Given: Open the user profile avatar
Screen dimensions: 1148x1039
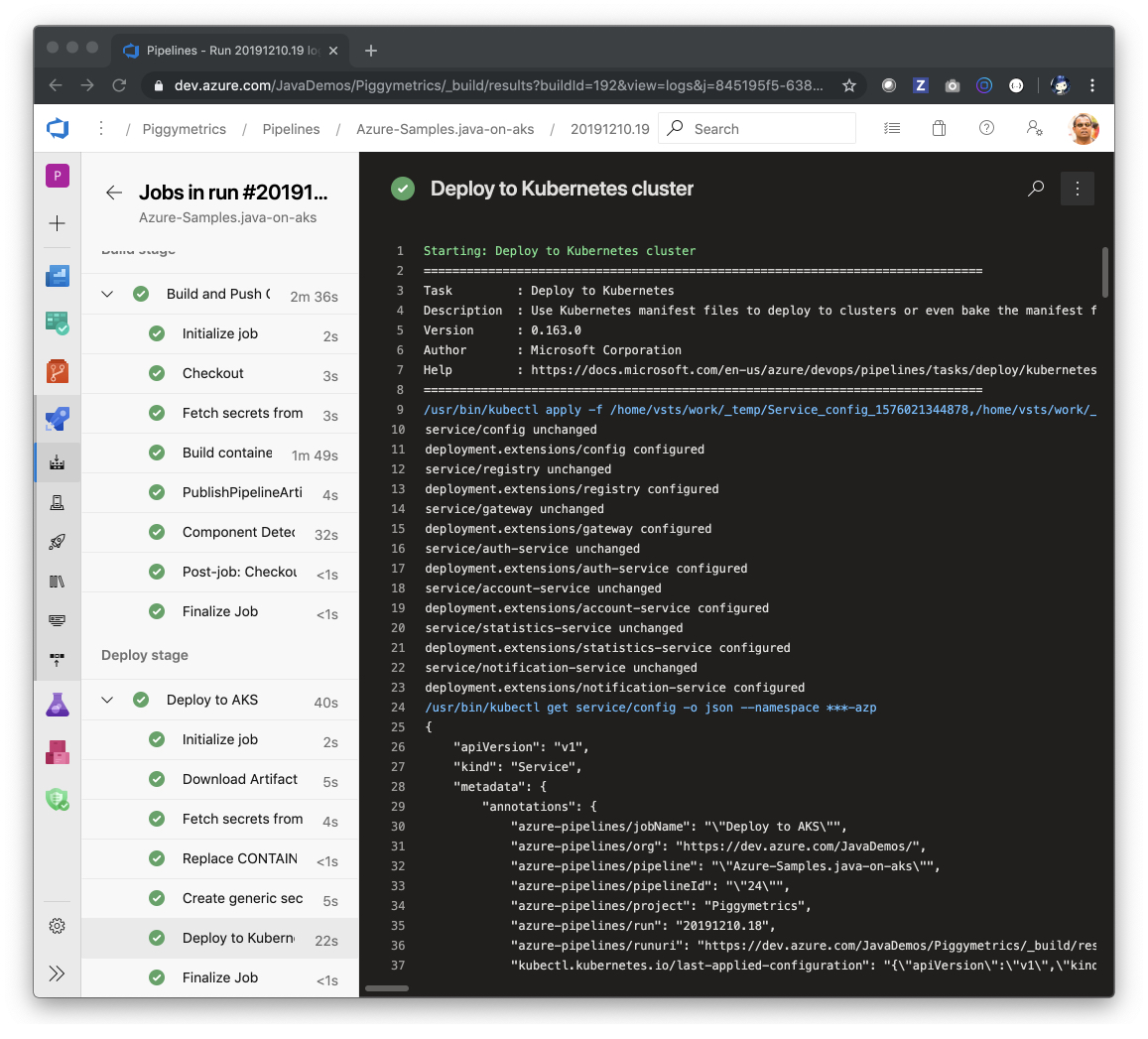Looking at the screenshot, I should tap(1084, 129).
